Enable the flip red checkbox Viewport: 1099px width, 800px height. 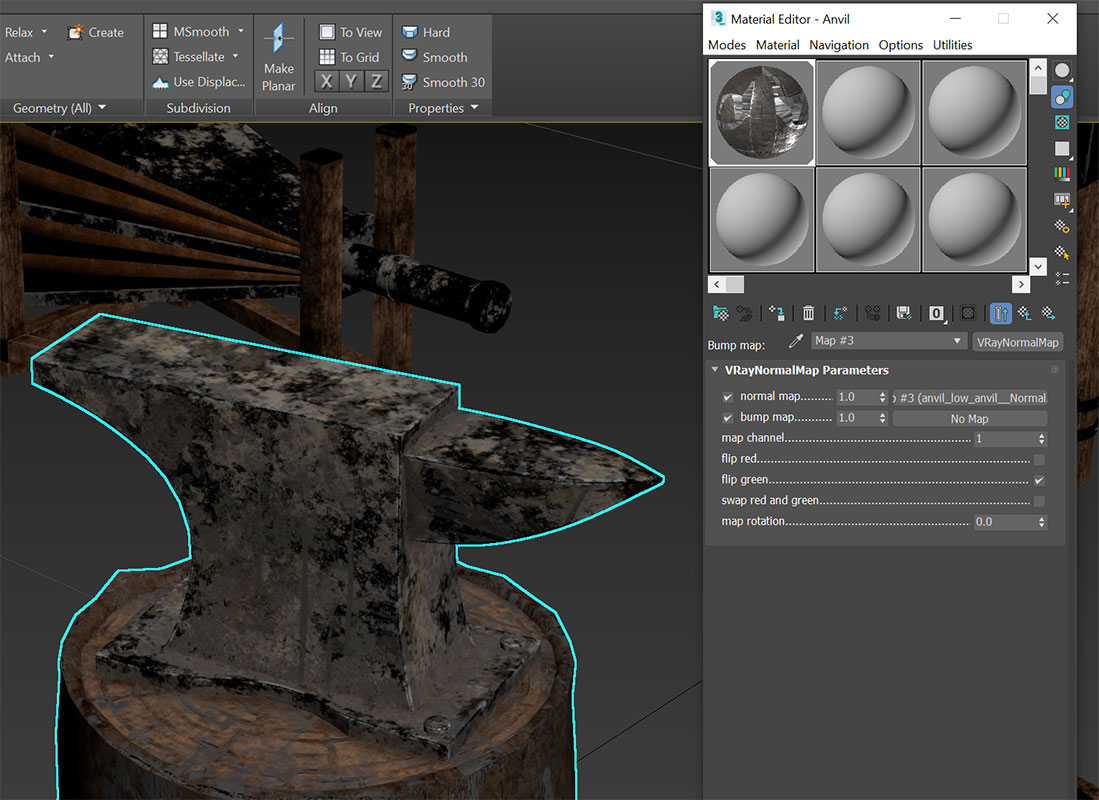(x=1039, y=459)
